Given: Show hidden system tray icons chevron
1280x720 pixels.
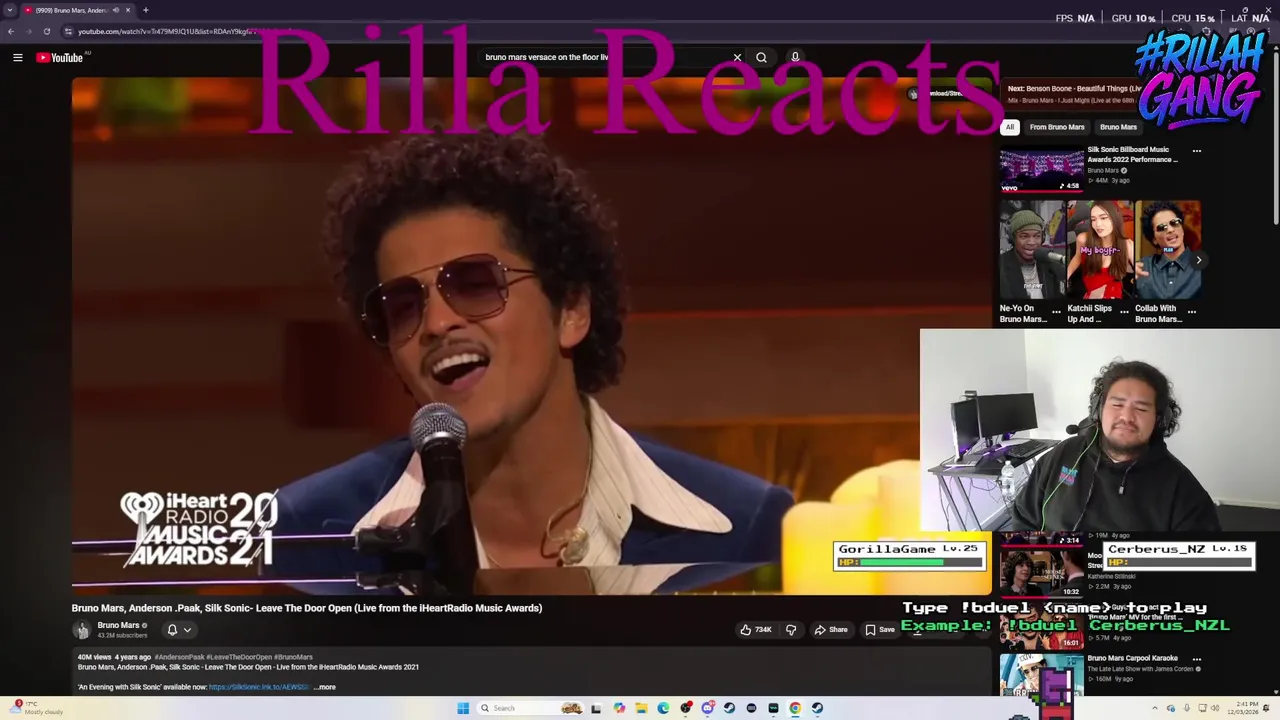Looking at the screenshot, I should click(x=1155, y=708).
